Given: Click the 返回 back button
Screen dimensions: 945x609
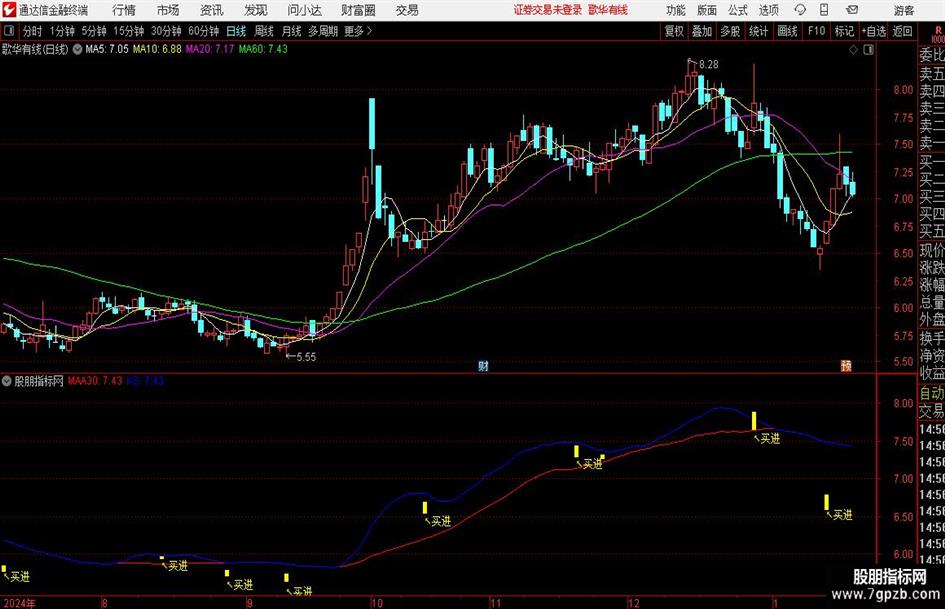Looking at the screenshot, I should [902, 31].
